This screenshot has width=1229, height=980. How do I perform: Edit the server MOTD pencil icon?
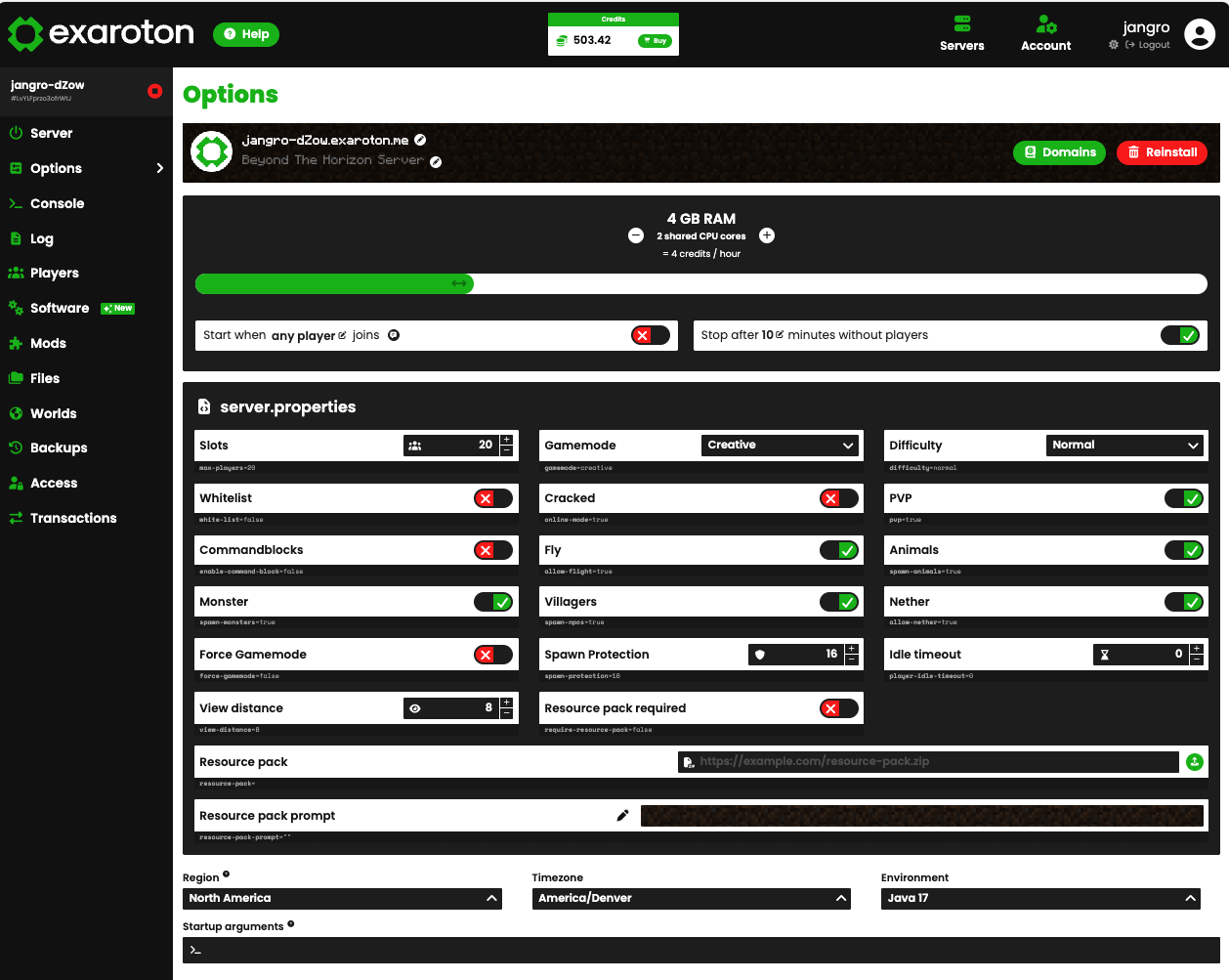pyautogui.click(x=436, y=162)
